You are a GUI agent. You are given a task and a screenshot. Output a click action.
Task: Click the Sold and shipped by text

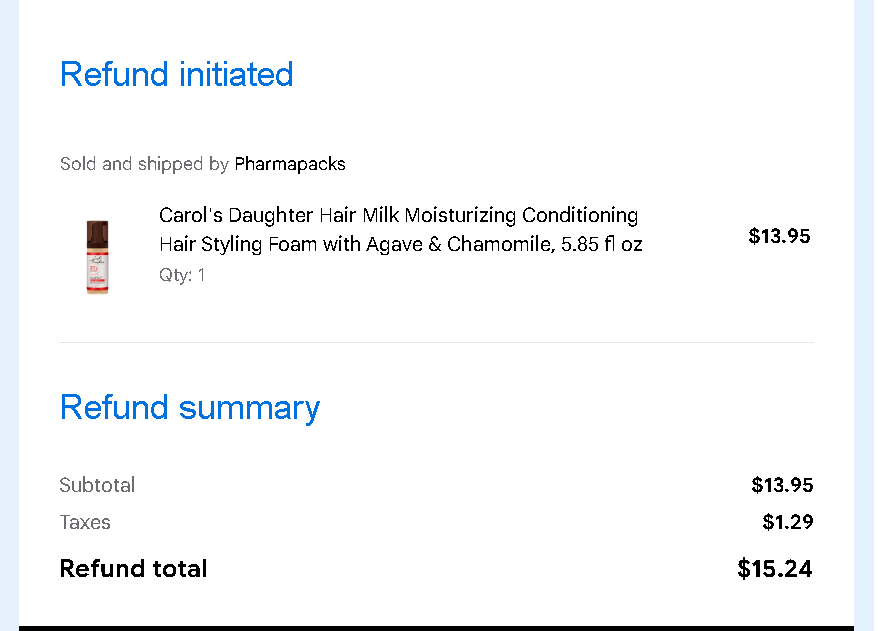(x=144, y=164)
